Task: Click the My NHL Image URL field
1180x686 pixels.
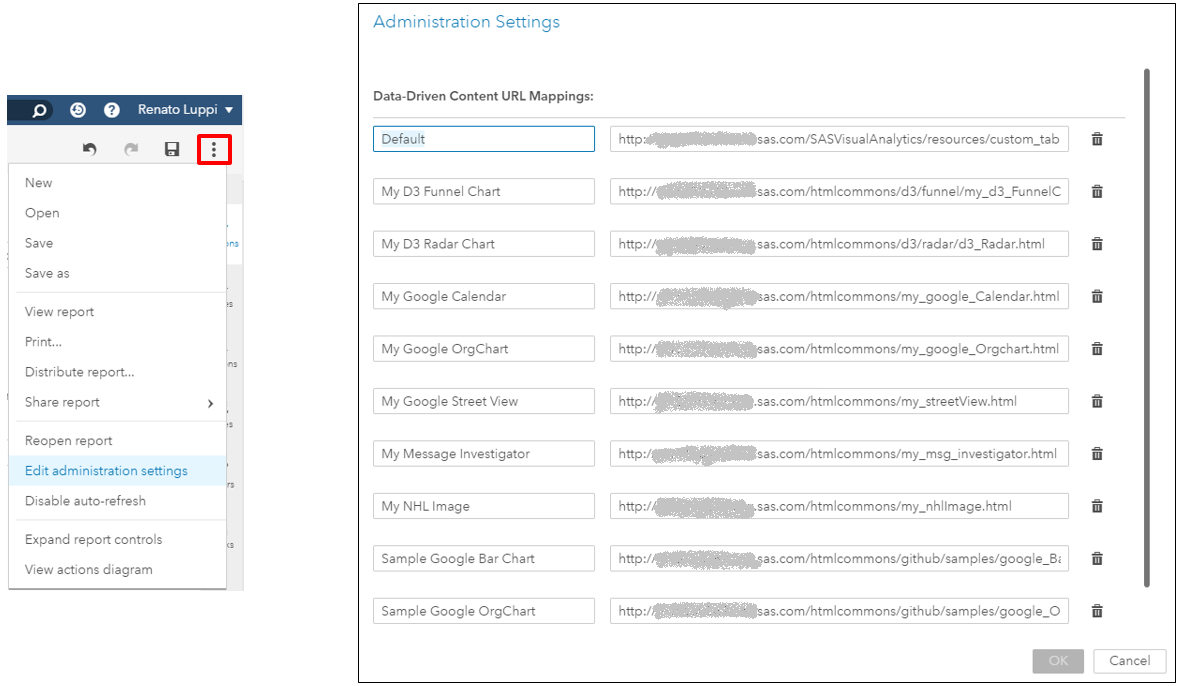Action: pyautogui.click(x=839, y=506)
